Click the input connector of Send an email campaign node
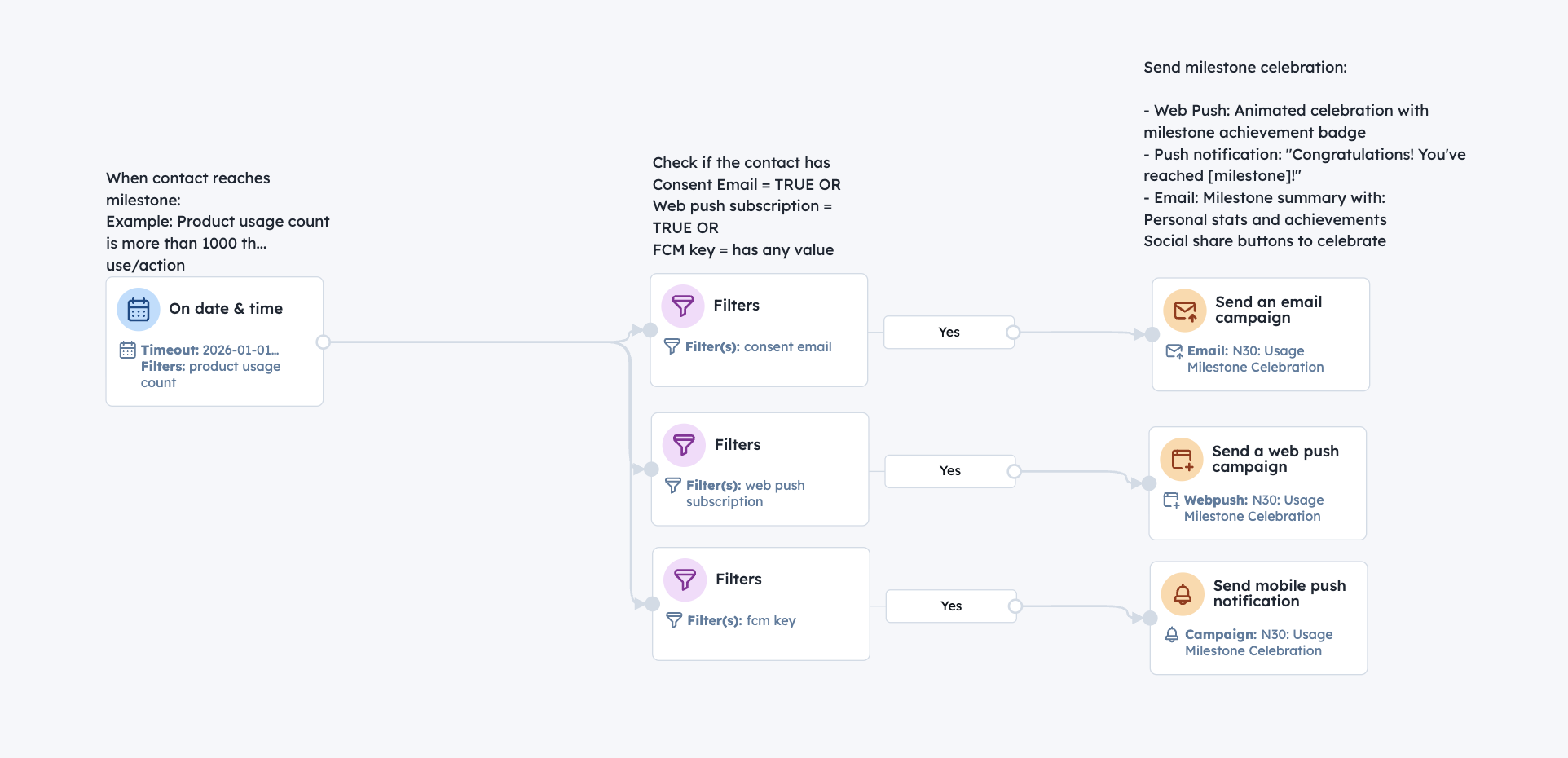The image size is (1568, 758). (1152, 334)
